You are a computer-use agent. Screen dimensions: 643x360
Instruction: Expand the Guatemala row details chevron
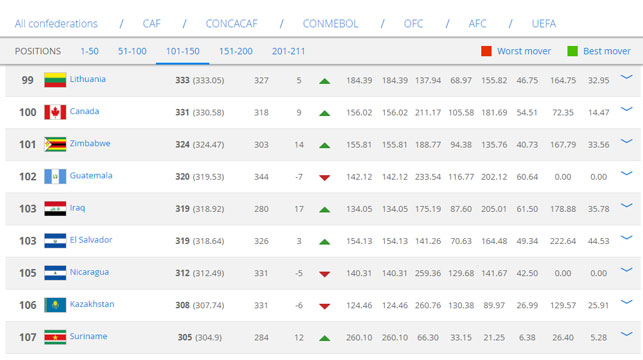click(626, 173)
